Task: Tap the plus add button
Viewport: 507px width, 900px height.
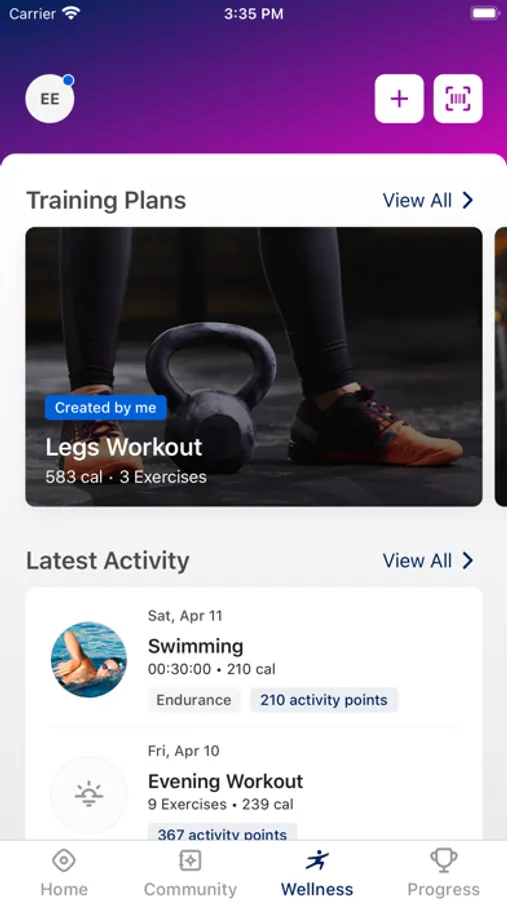Action: pos(399,99)
